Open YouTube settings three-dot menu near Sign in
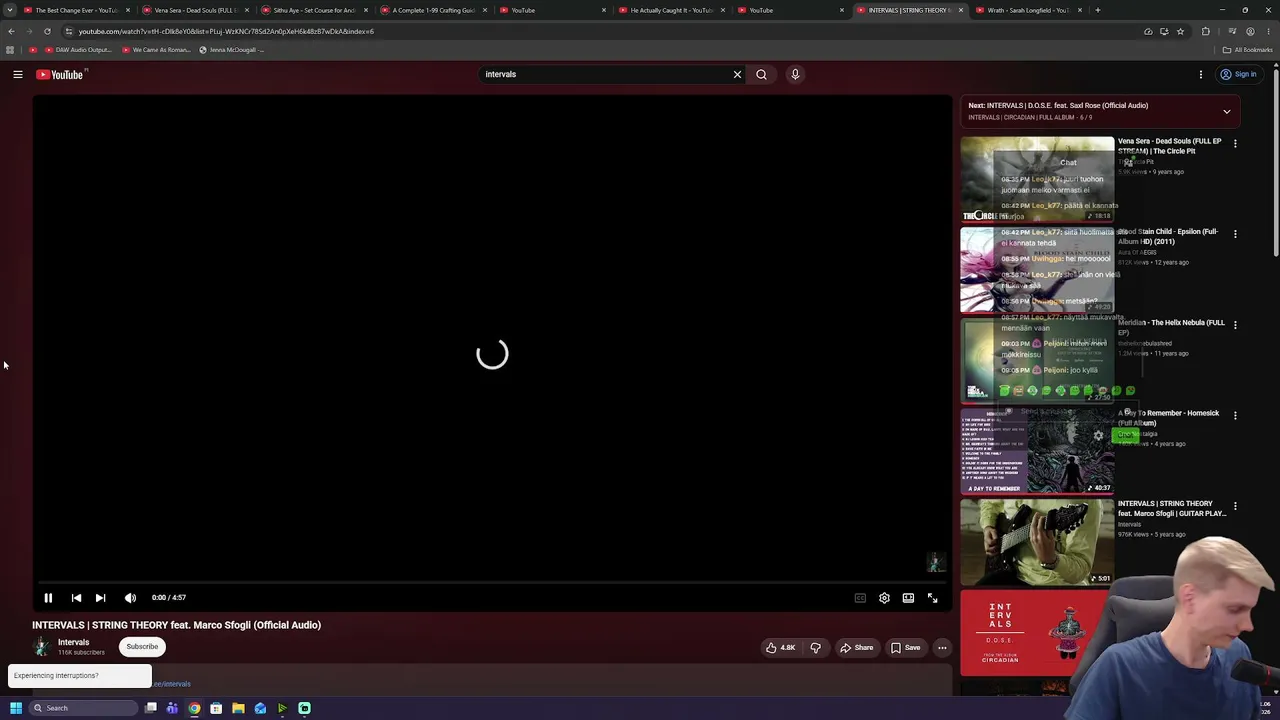The height and width of the screenshot is (720, 1280). 1201,74
